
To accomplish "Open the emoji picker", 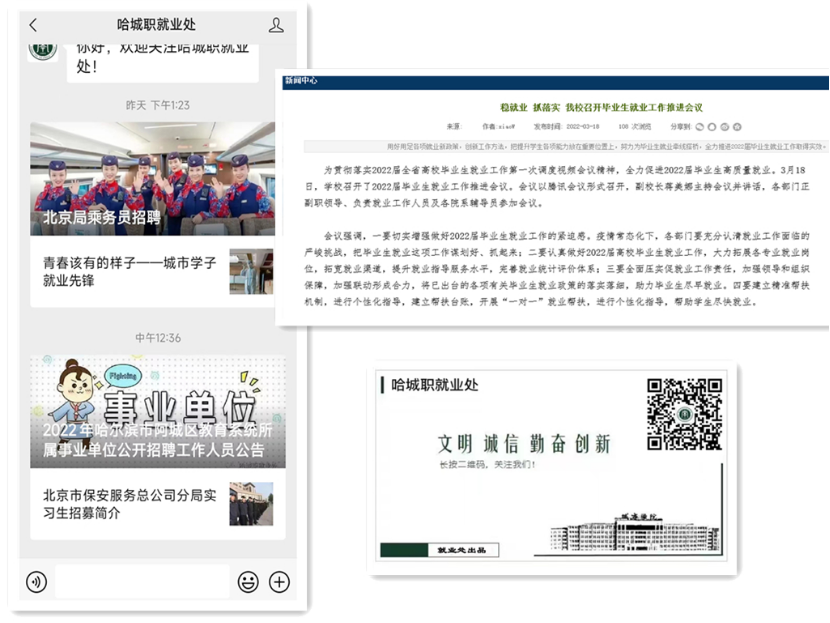I will (248, 582).
